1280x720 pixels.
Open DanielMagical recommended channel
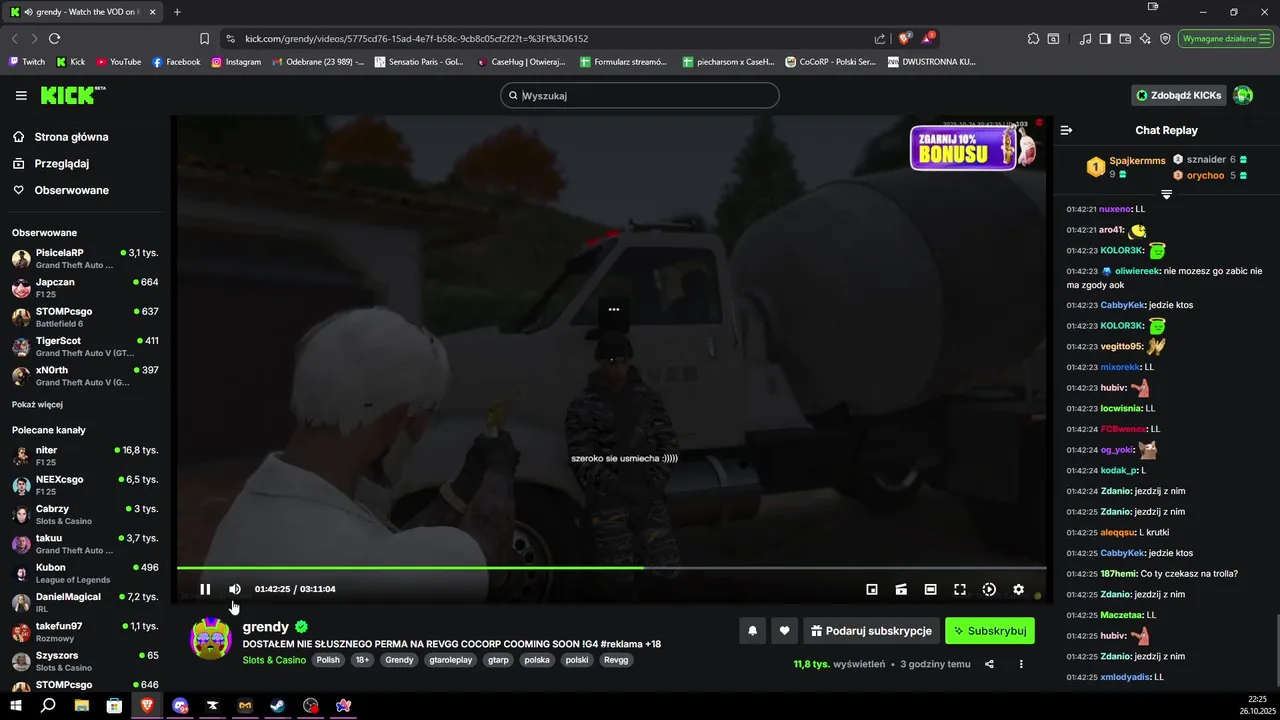point(85,603)
